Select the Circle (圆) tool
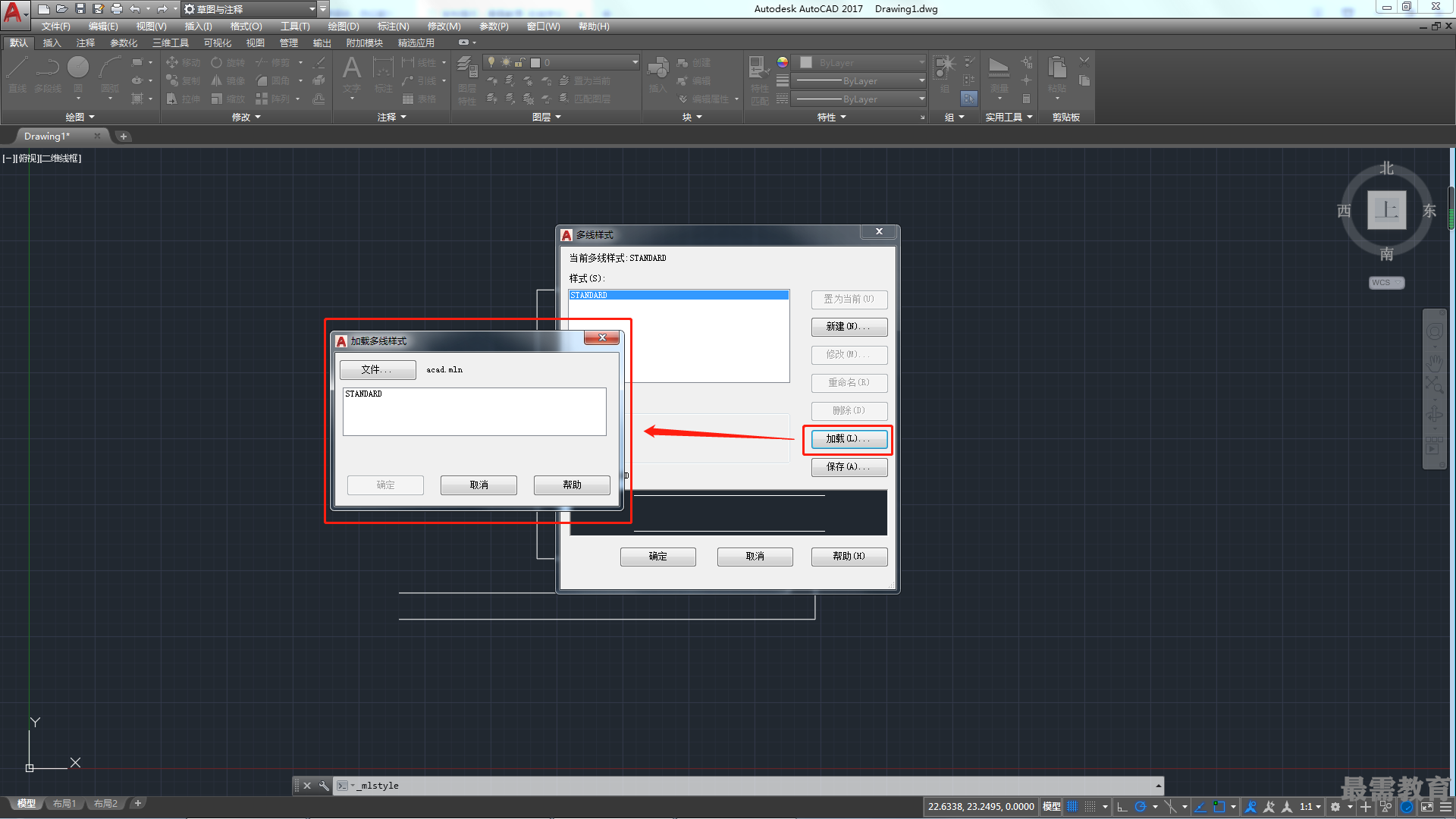 (78, 74)
